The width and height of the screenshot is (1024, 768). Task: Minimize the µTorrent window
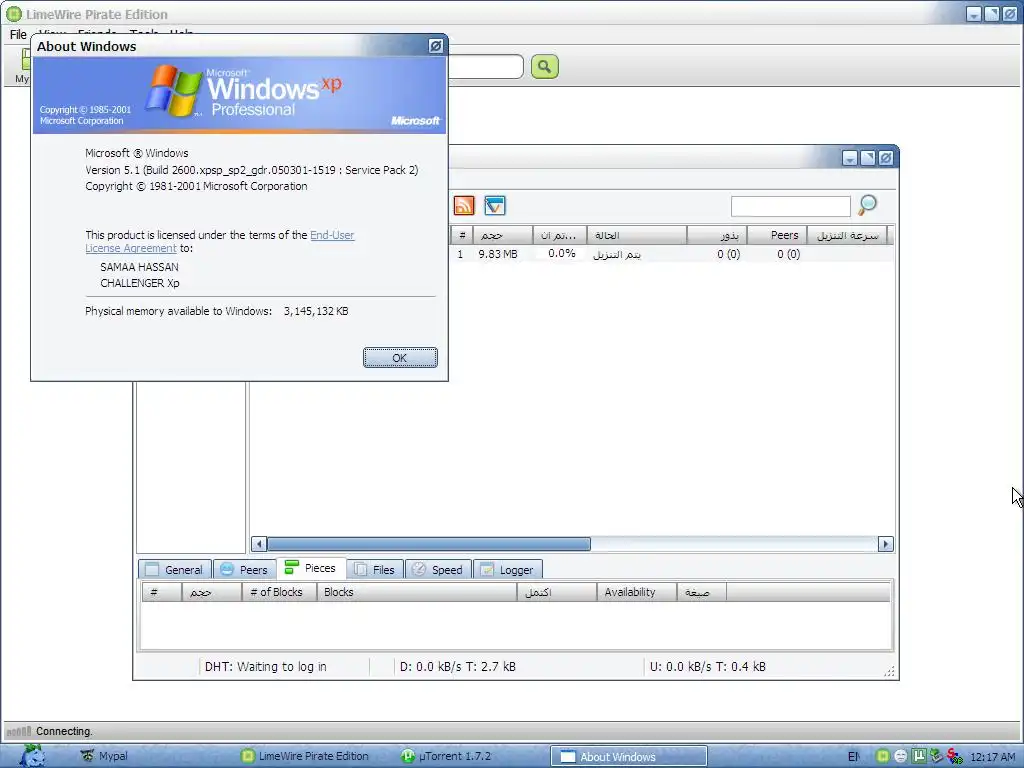tap(850, 158)
